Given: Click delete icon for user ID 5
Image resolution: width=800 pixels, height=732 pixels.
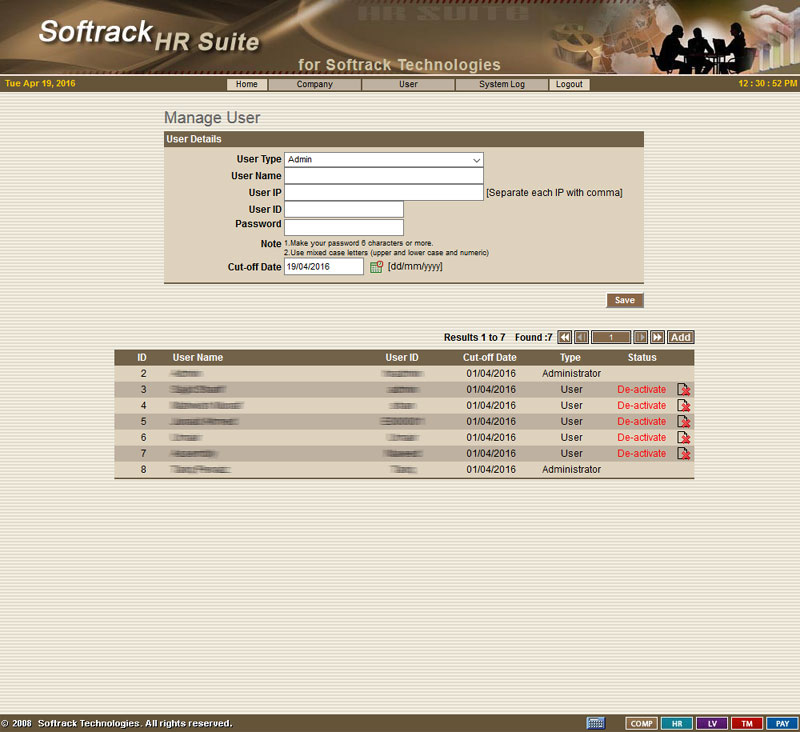Looking at the screenshot, I should pyautogui.click(x=684, y=421).
